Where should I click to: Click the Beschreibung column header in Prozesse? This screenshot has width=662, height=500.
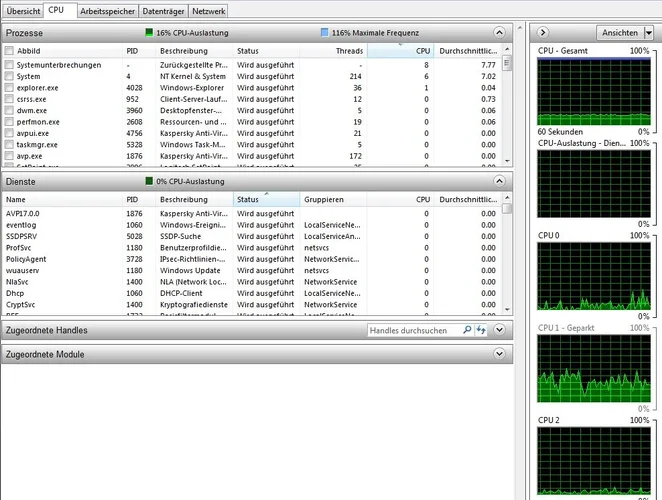coord(194,51)
